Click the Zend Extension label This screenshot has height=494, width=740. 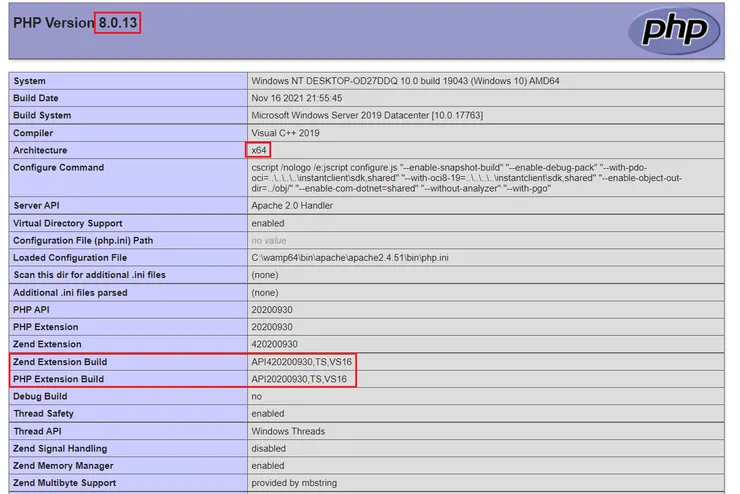pos(47,344)
